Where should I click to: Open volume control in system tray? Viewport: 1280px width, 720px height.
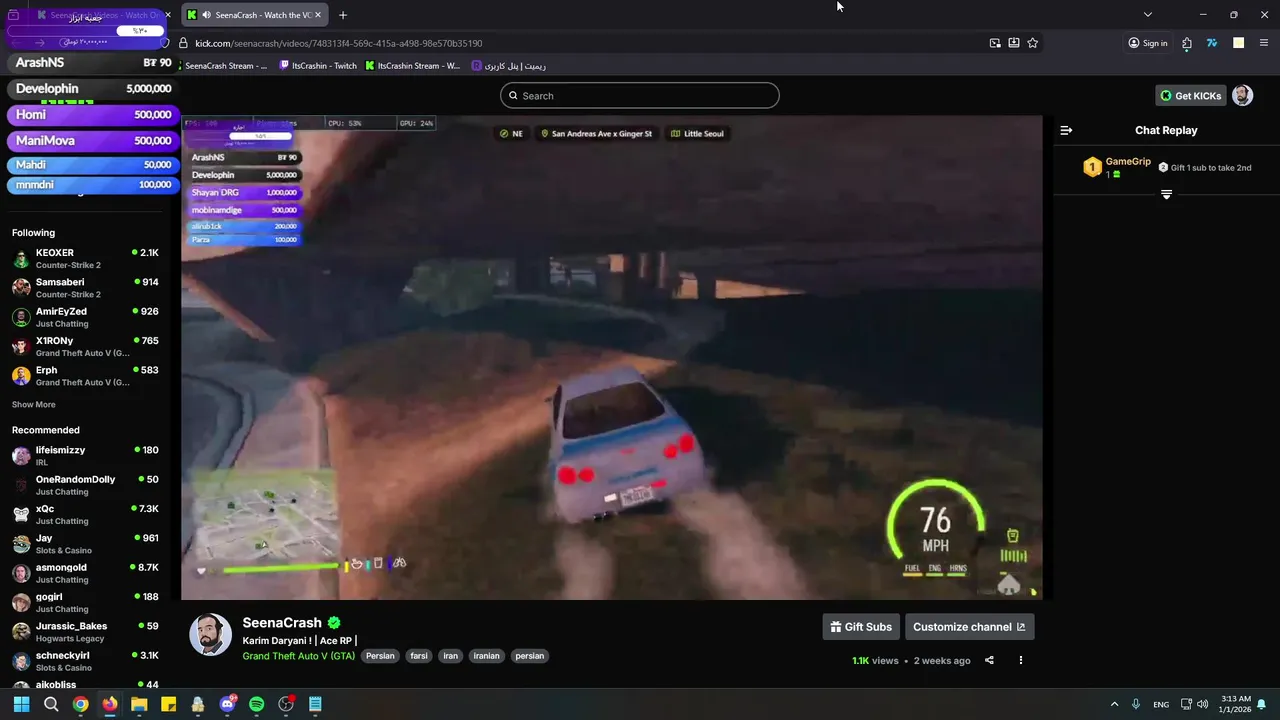1202,704
